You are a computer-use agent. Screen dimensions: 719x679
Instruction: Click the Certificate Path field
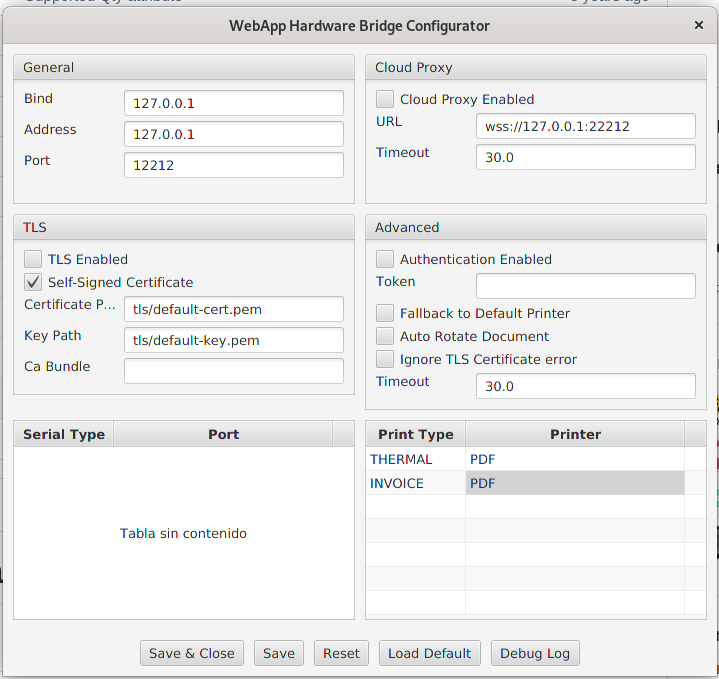coord(234,309)
